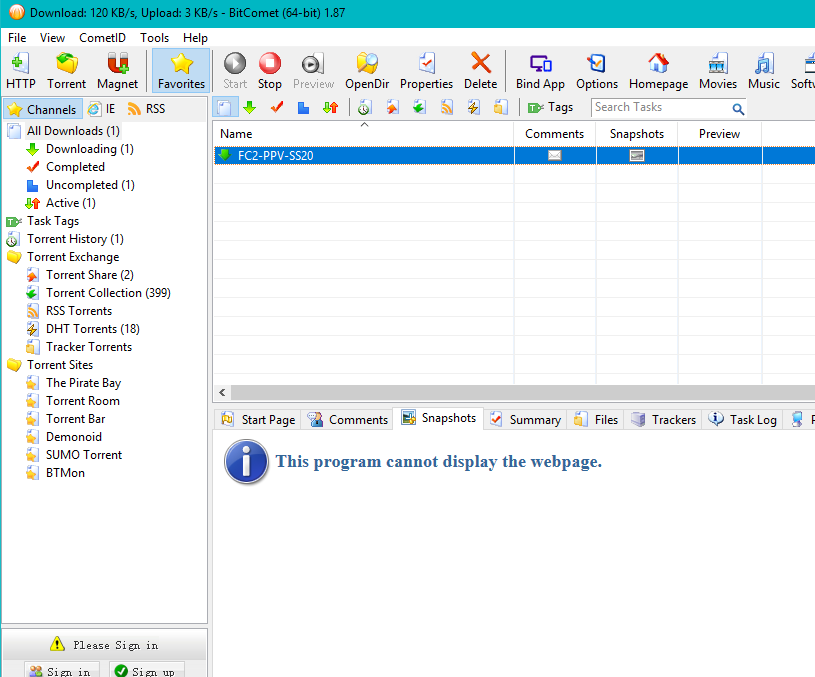Sort tasks by the Name column header
This screenshot has height=677, width=815.
(363, 134)
